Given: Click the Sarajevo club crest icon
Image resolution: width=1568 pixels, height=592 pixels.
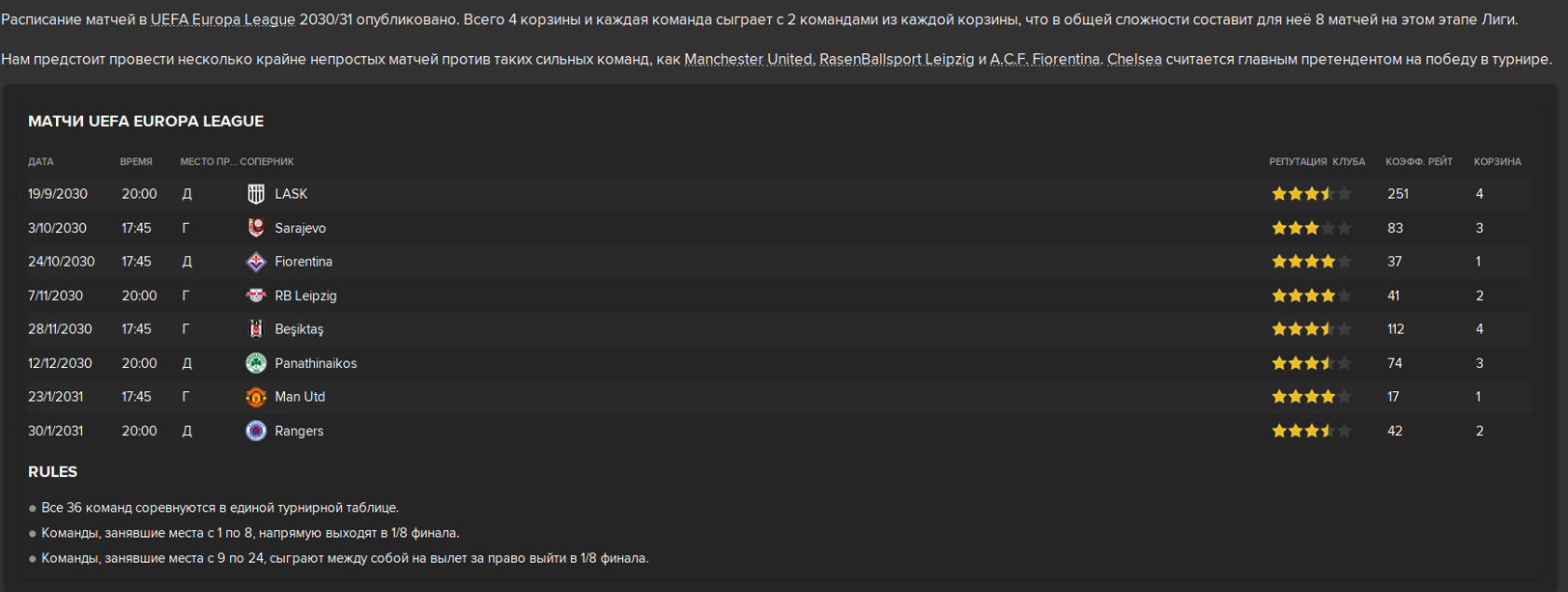Looking at the screenshot, I should click(x=256, y=228).
